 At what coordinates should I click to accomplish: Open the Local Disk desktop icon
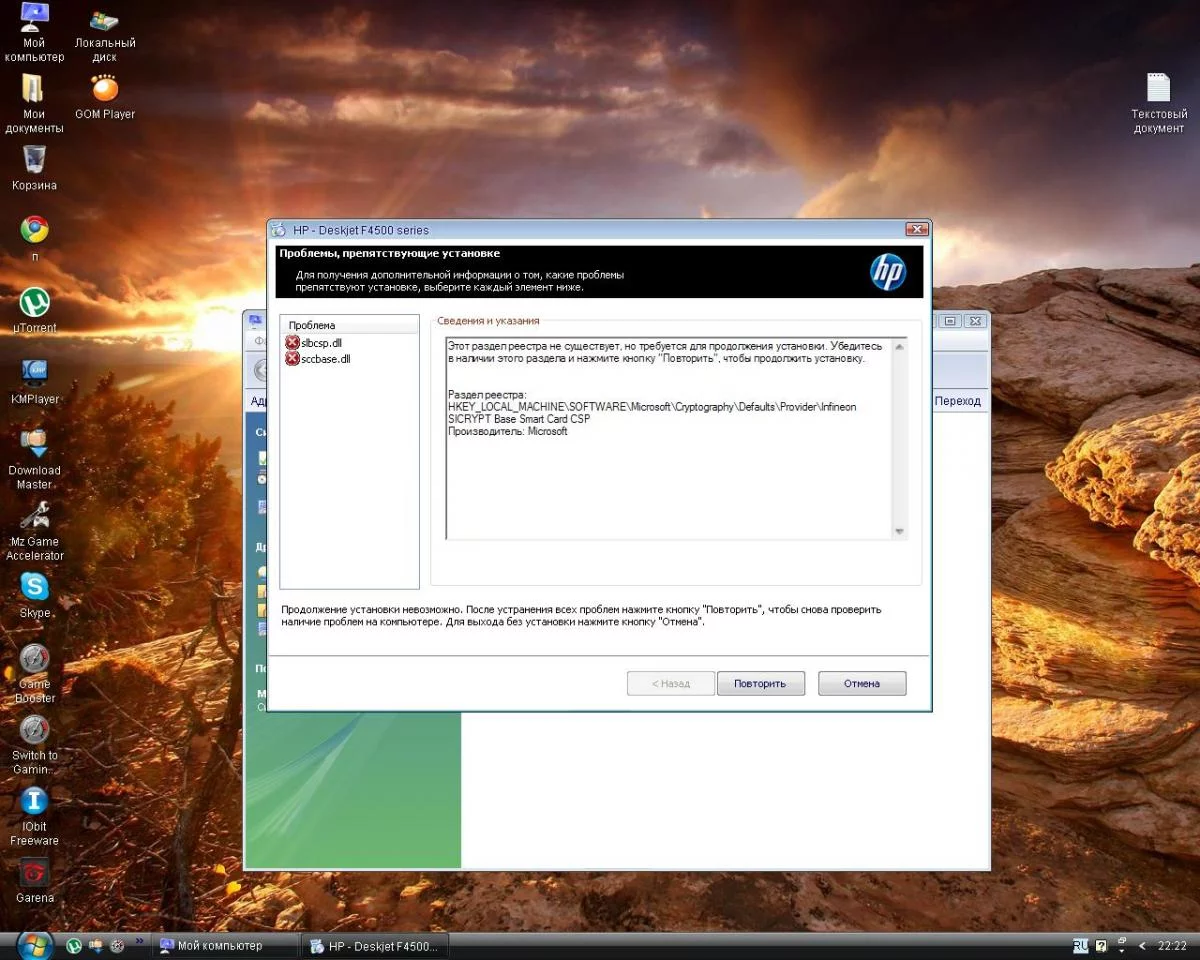click(x=105, y=35)
